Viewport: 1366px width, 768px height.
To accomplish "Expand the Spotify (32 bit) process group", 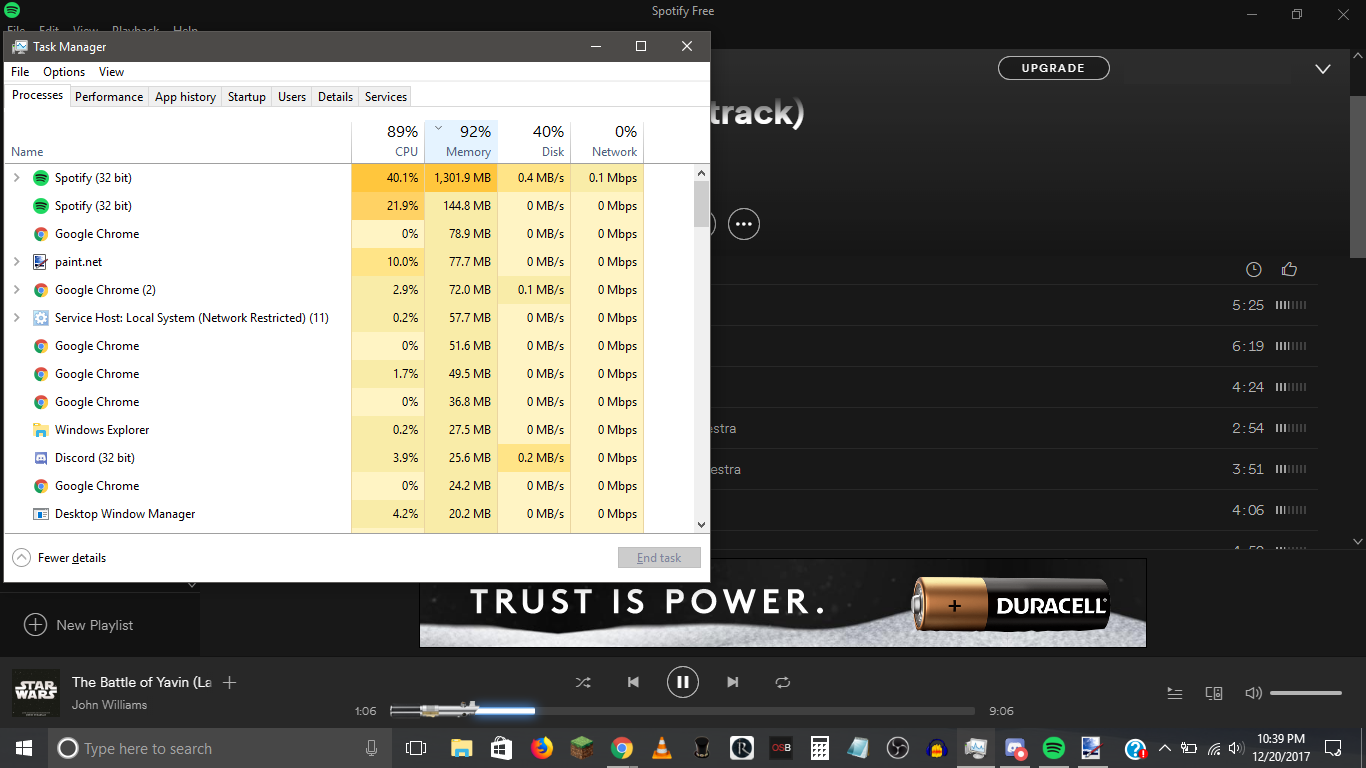I will click(x=16, y=178).
